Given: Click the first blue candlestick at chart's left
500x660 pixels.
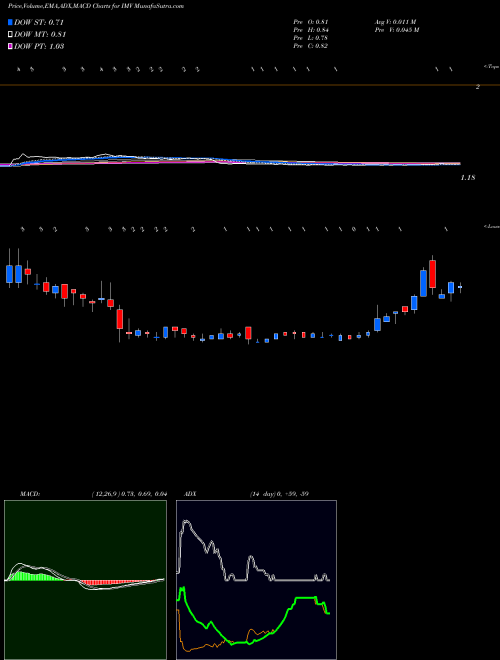Looking at the screenshot, I should pyautogui.click(x=9, y=274).
